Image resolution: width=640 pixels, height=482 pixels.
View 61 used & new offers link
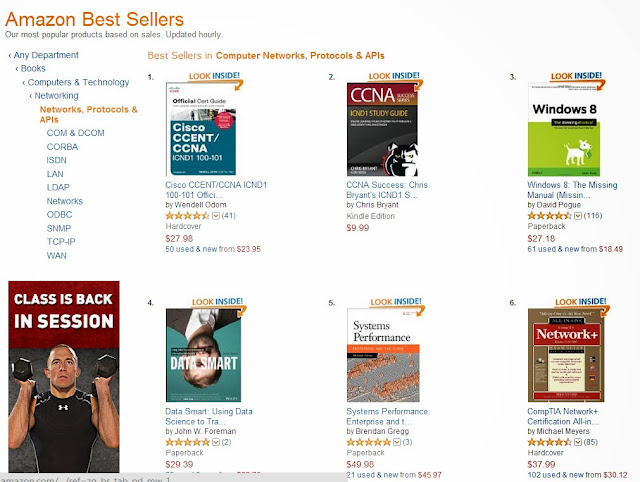(575, 249)
